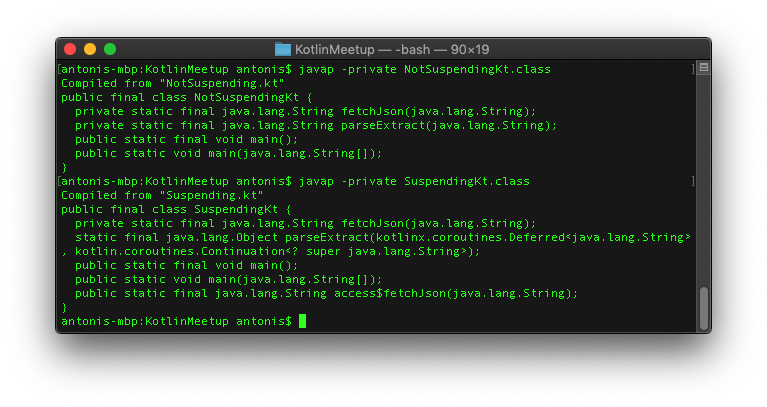Click the access$fetchJson method line

(x=327, y=293)
